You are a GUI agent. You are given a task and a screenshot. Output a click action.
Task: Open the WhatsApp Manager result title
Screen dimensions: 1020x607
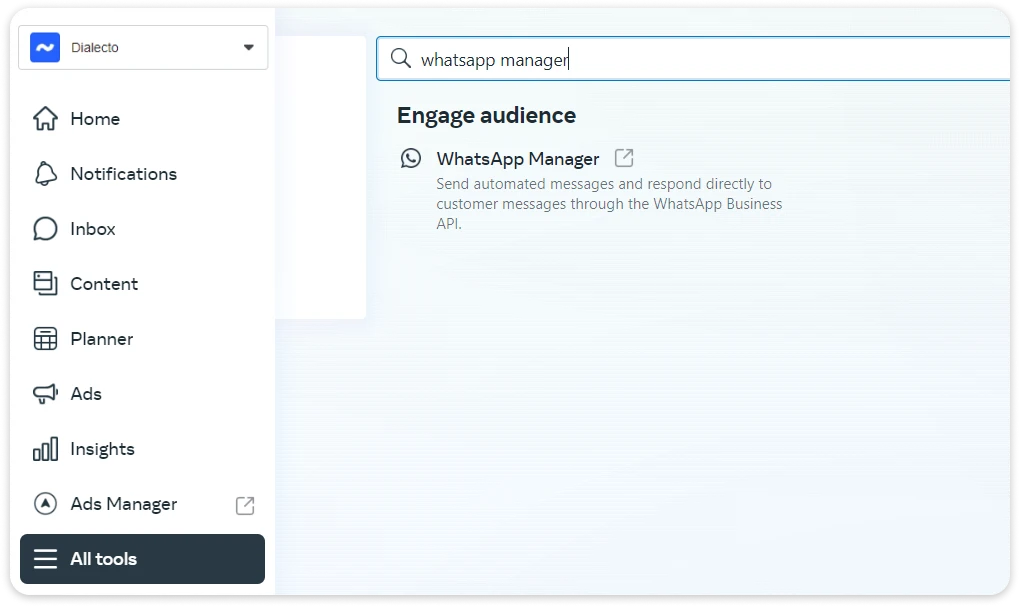click(x=518, y=159)
